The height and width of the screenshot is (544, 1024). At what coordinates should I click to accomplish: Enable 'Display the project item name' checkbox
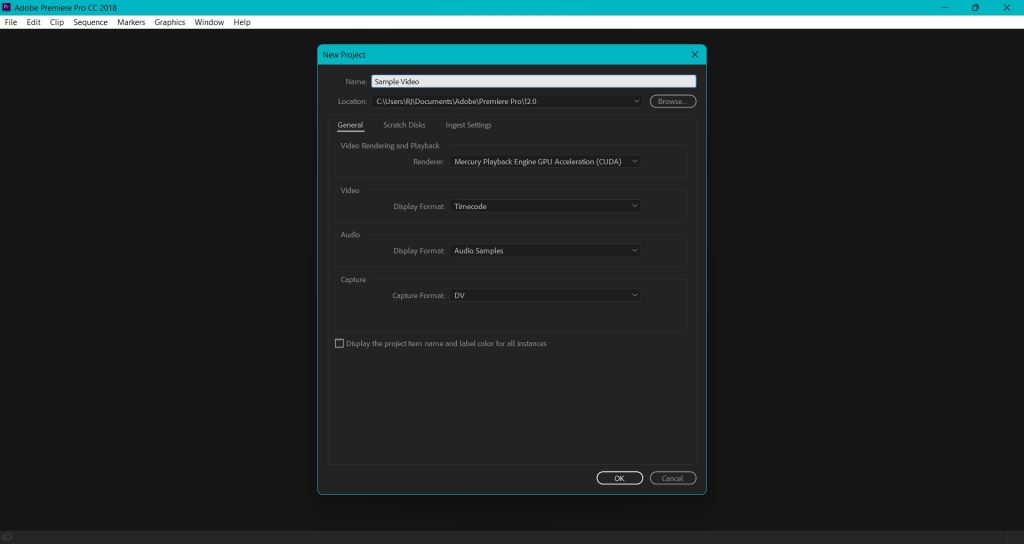(x=339, y=344)
